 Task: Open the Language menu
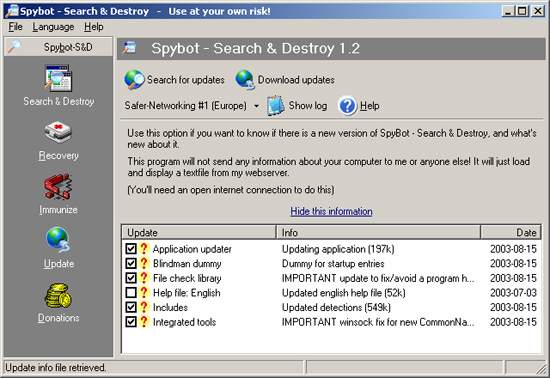(53, 27)
